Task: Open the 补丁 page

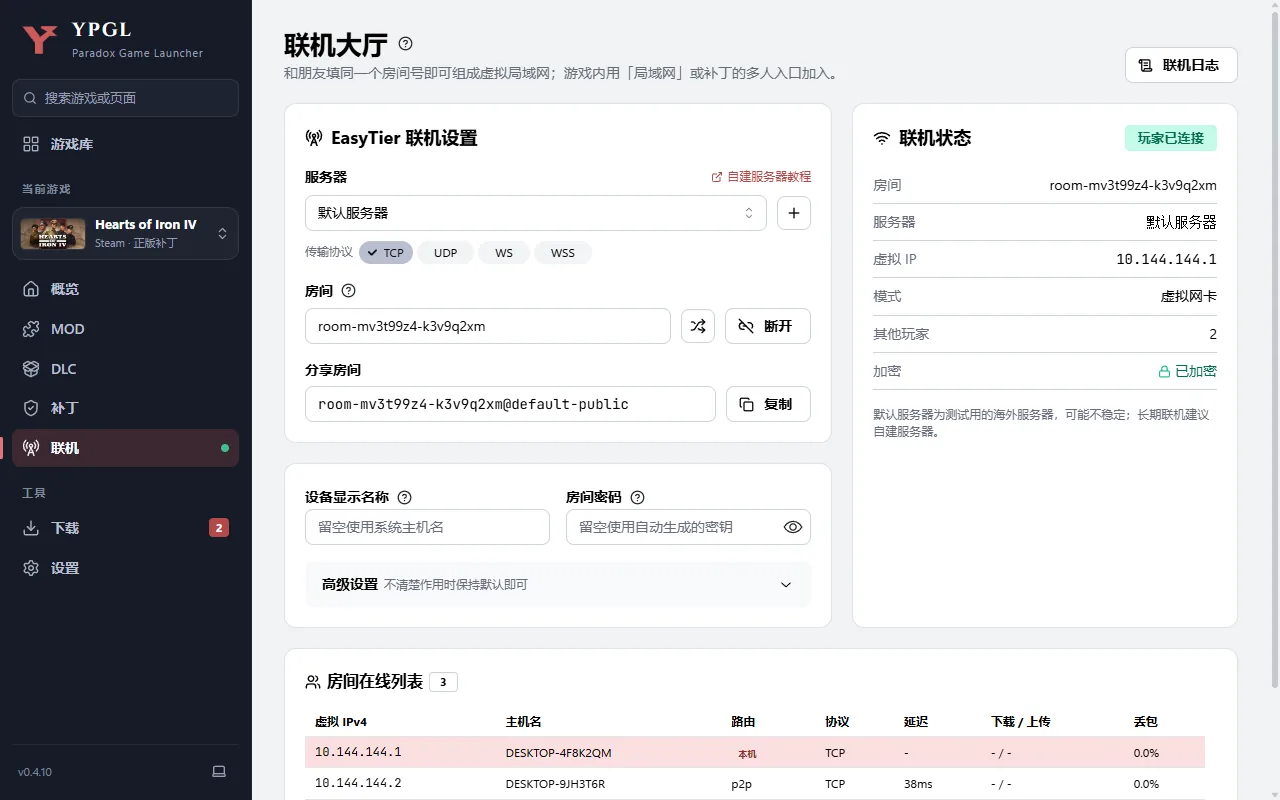Action: tap(125, 408)
